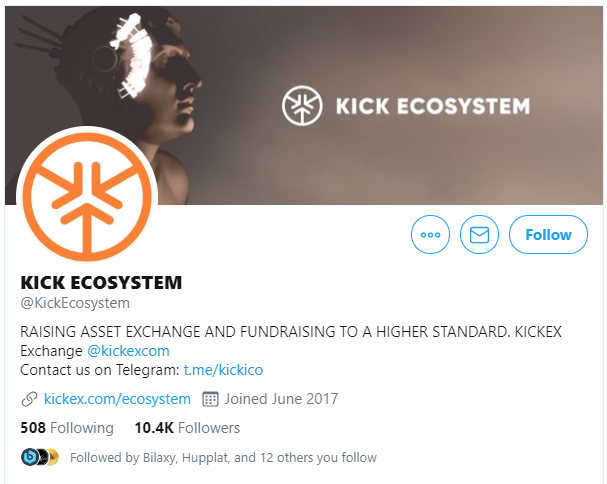Open the More options ellipsis button
The image size is (607, 484).
pos(431,235)
